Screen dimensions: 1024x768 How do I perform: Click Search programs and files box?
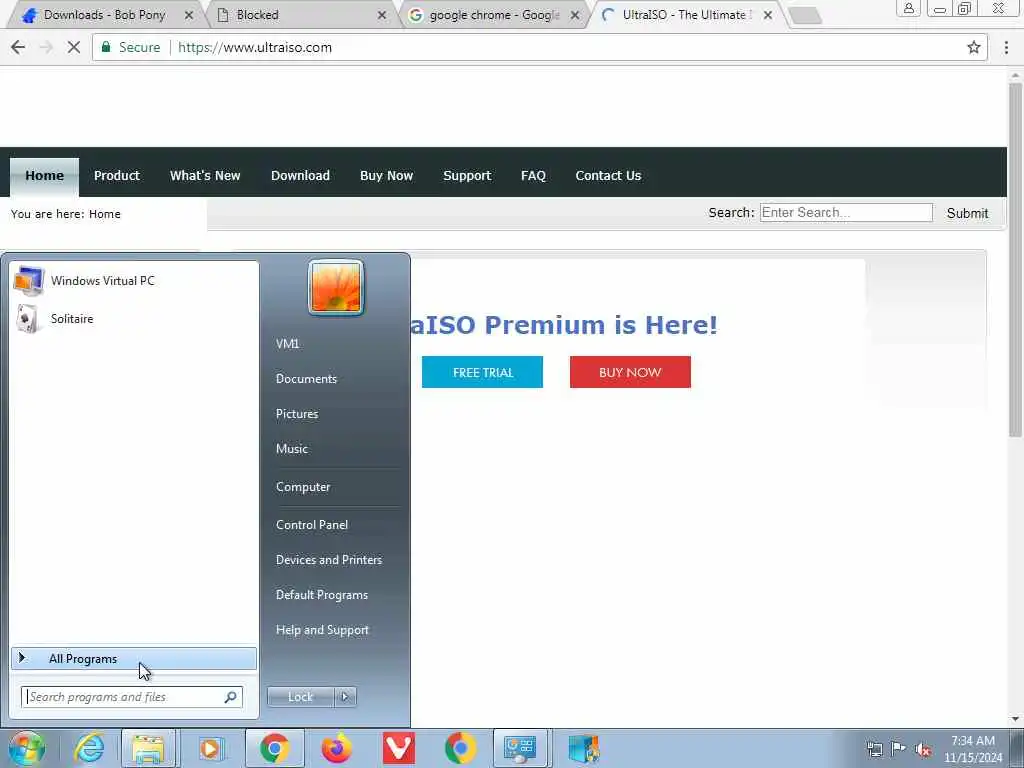click(131, 697)
